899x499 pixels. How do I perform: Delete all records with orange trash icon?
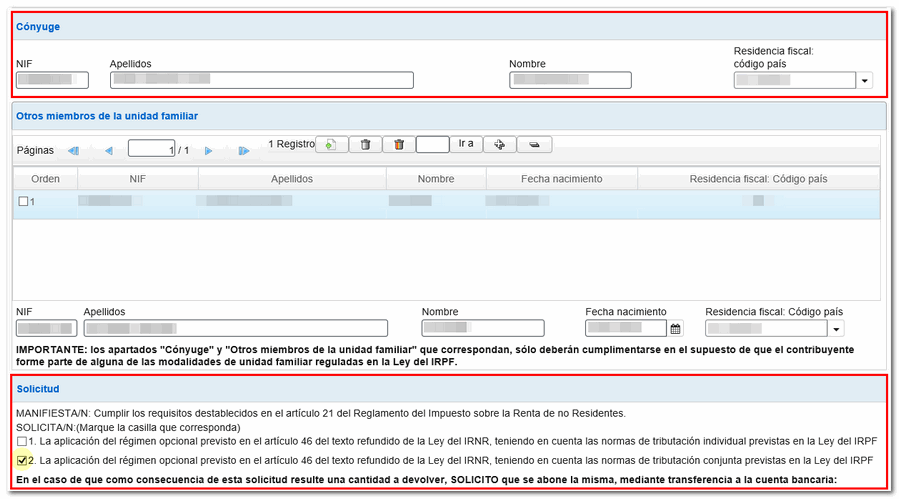coord(399,145)
